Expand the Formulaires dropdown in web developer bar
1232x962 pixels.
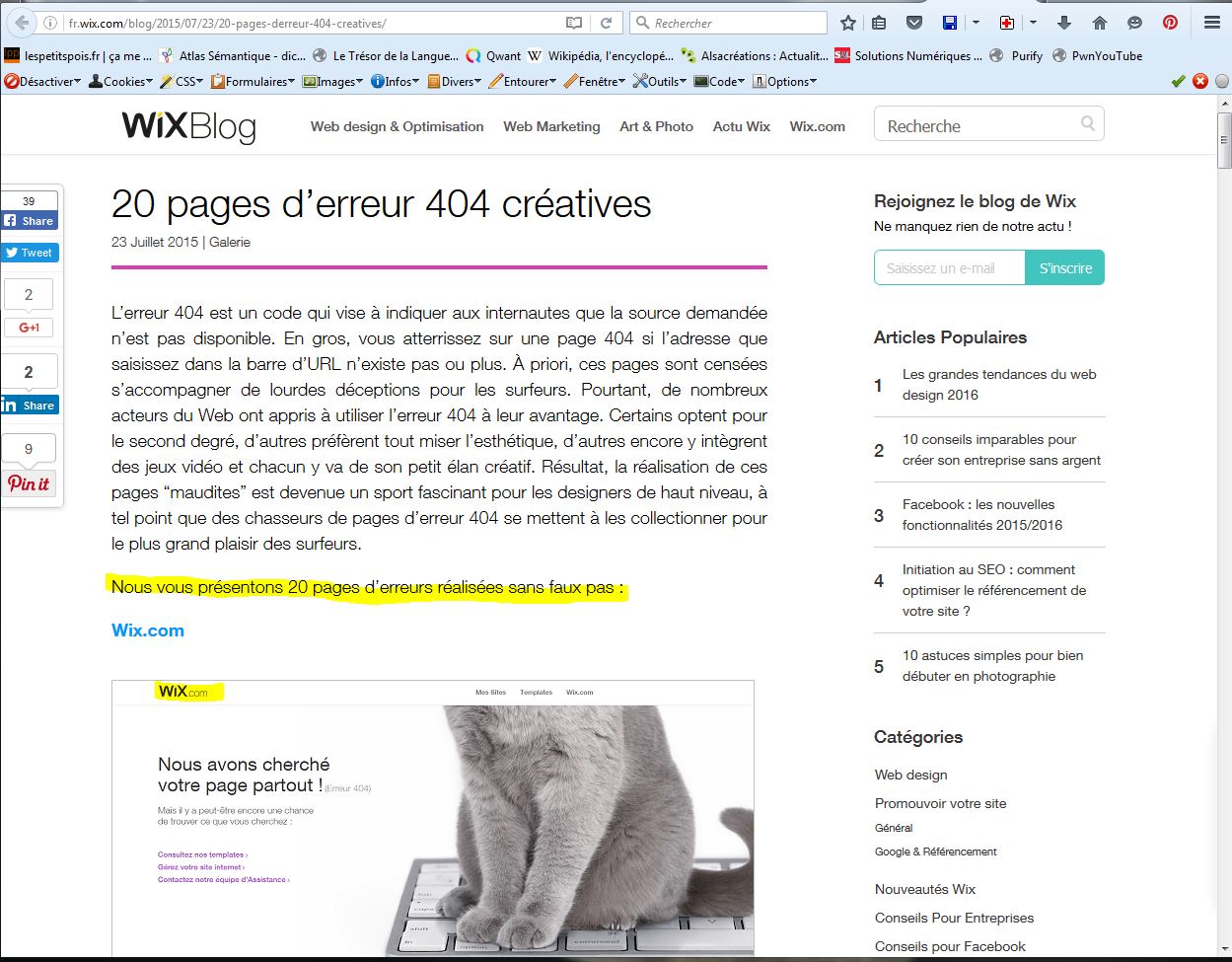[x=253, y=82]
